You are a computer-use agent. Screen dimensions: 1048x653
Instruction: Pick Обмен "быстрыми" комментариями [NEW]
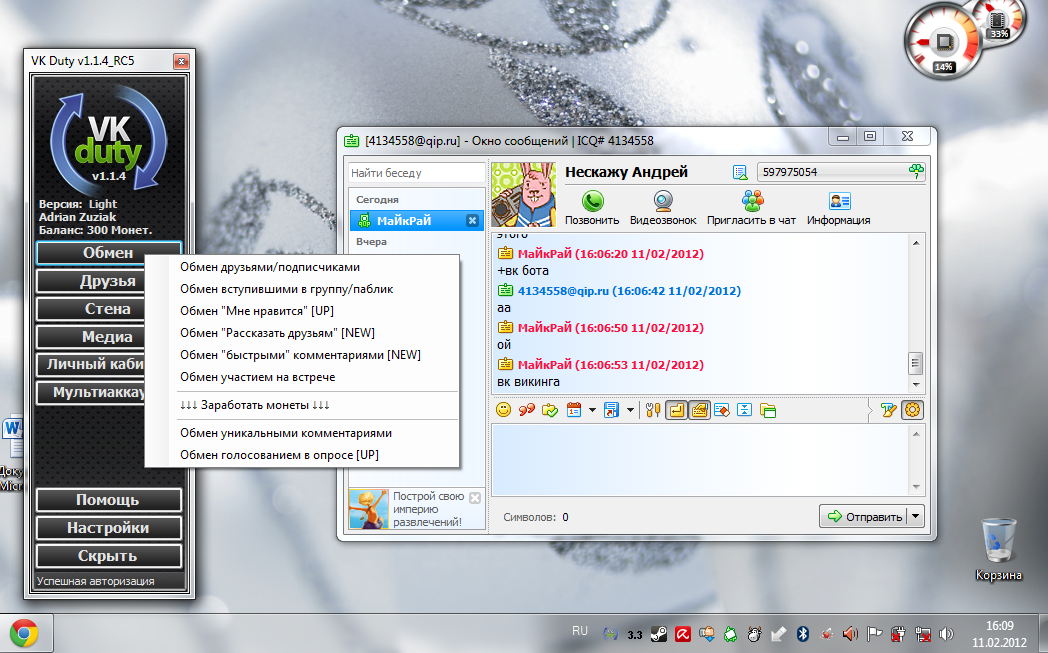click(x=300, y=355)
